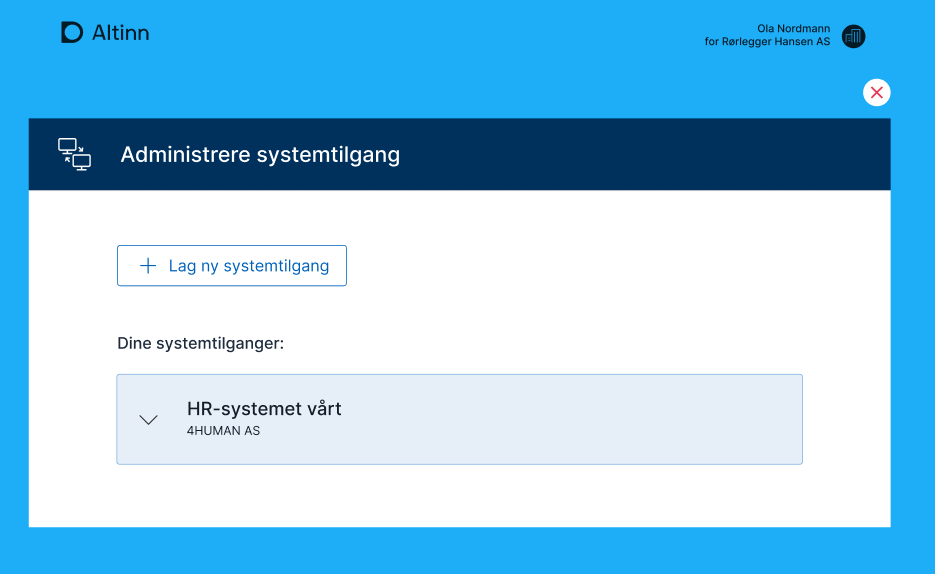Expand the chevron beside HR-systemet vårt
The image size is (935, 574).
(149, 420)
